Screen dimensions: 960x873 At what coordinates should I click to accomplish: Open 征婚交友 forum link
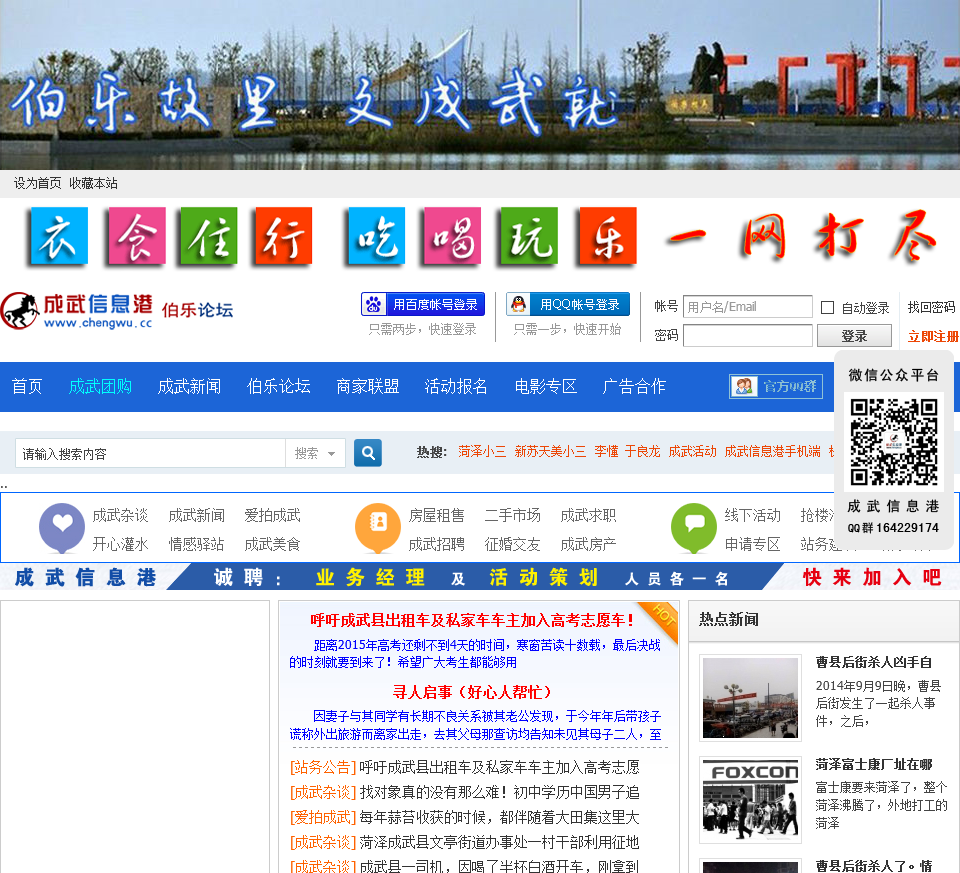coord(512,544)
